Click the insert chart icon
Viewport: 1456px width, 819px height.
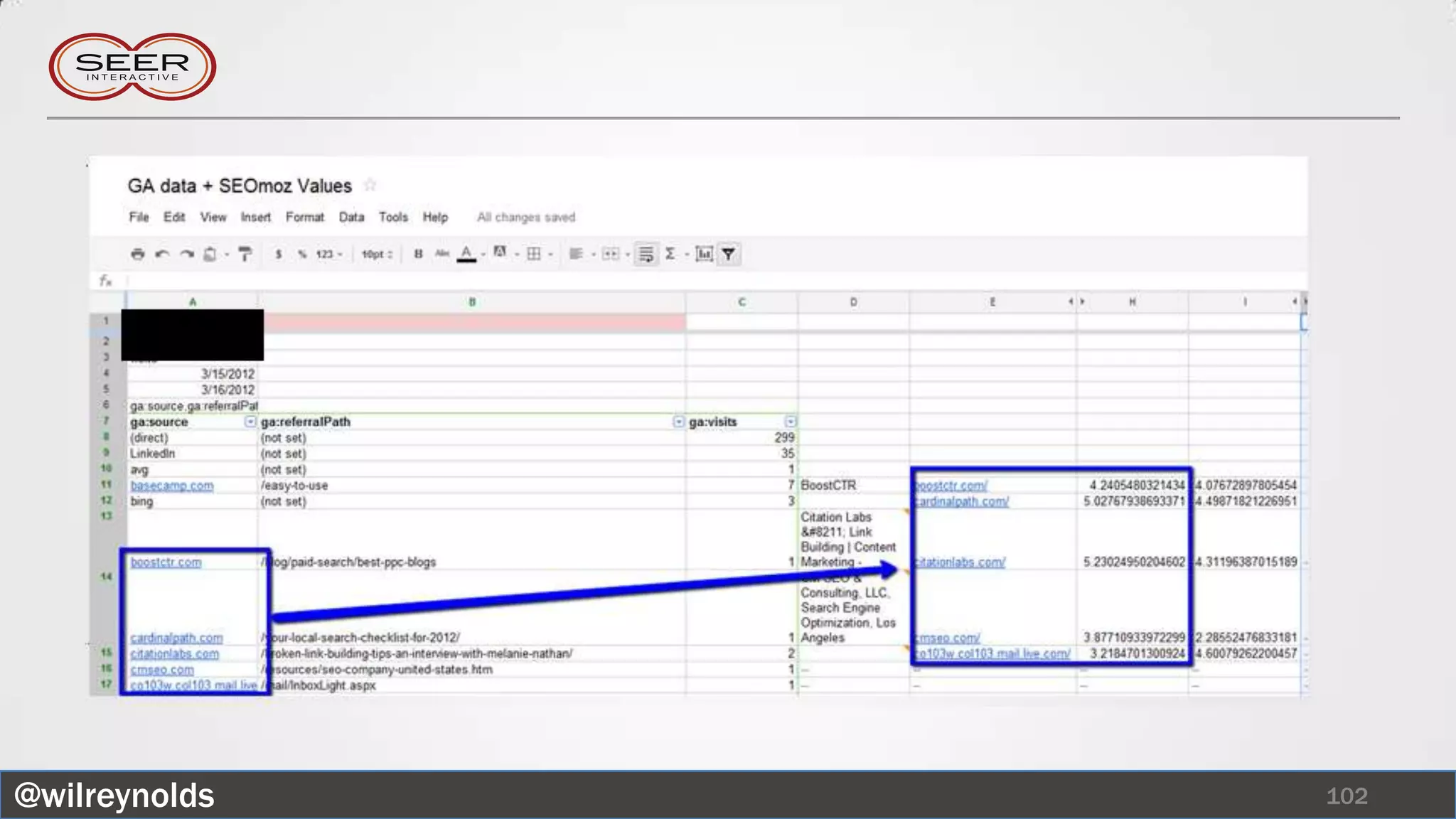704,254
